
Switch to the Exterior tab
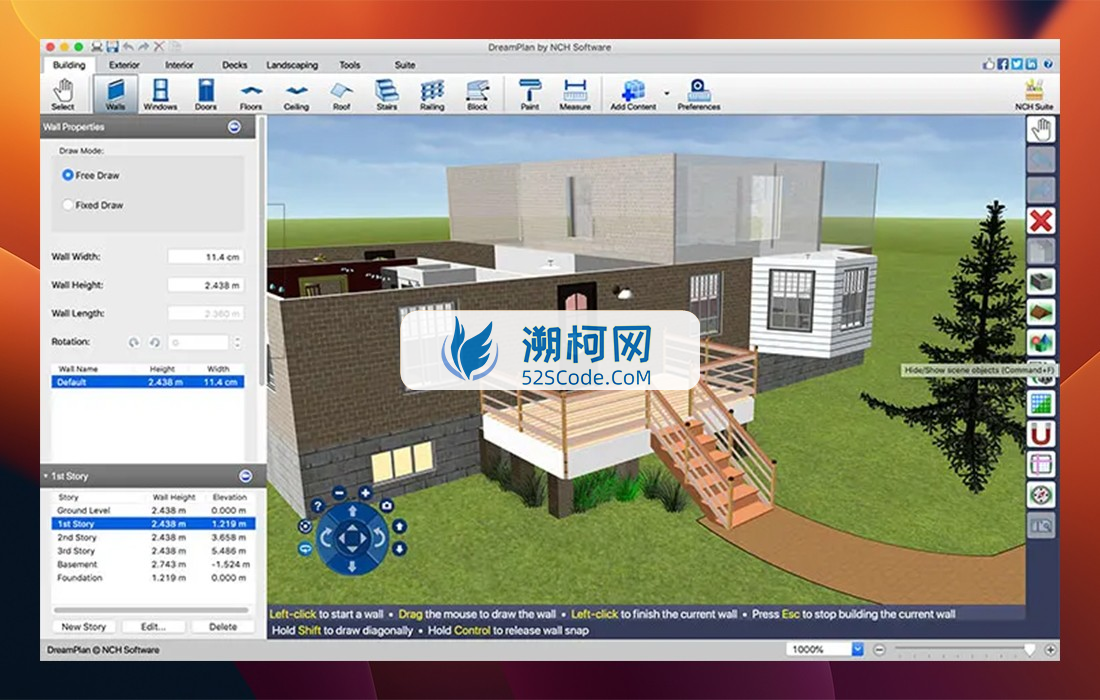pos(124,65)
